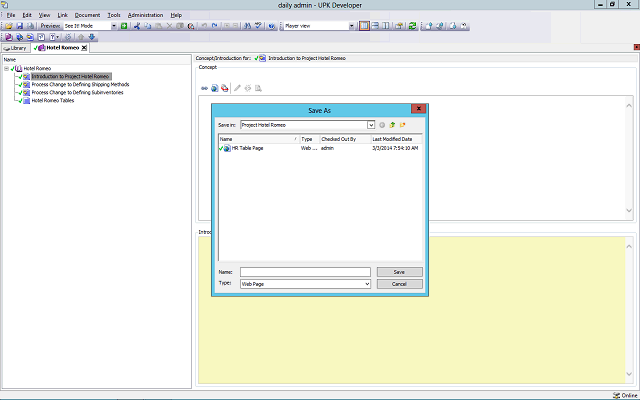Select the Hotel Romeo root node
The image size is (640, 400).
(x=37, y=69)
